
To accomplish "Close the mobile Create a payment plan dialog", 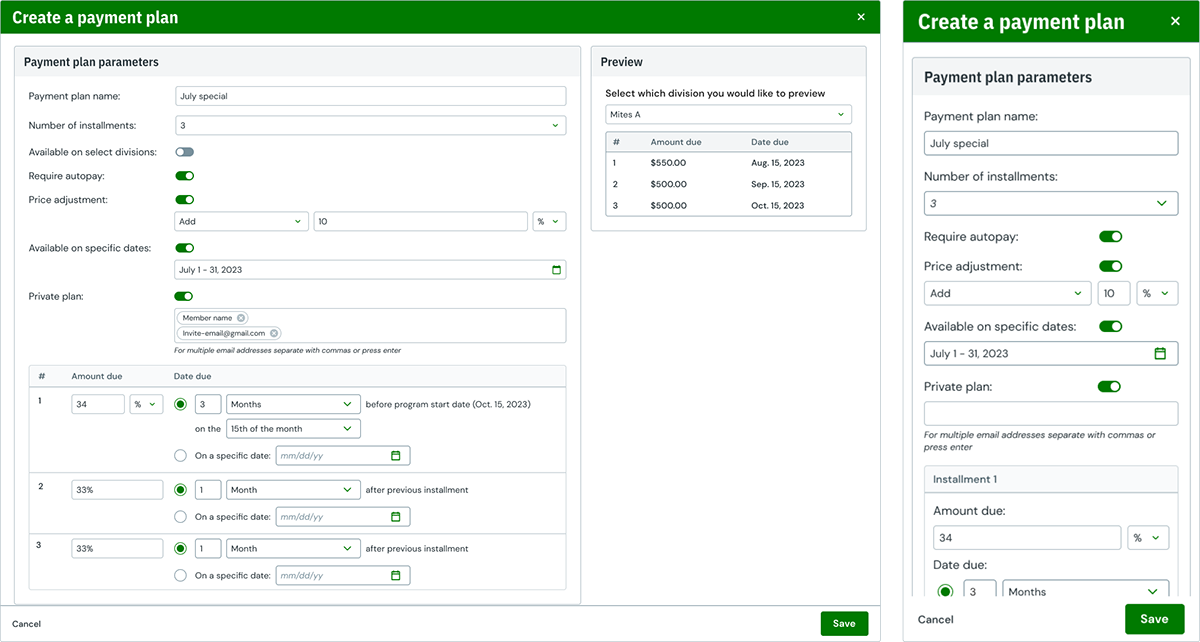I will pos(1175,21).
